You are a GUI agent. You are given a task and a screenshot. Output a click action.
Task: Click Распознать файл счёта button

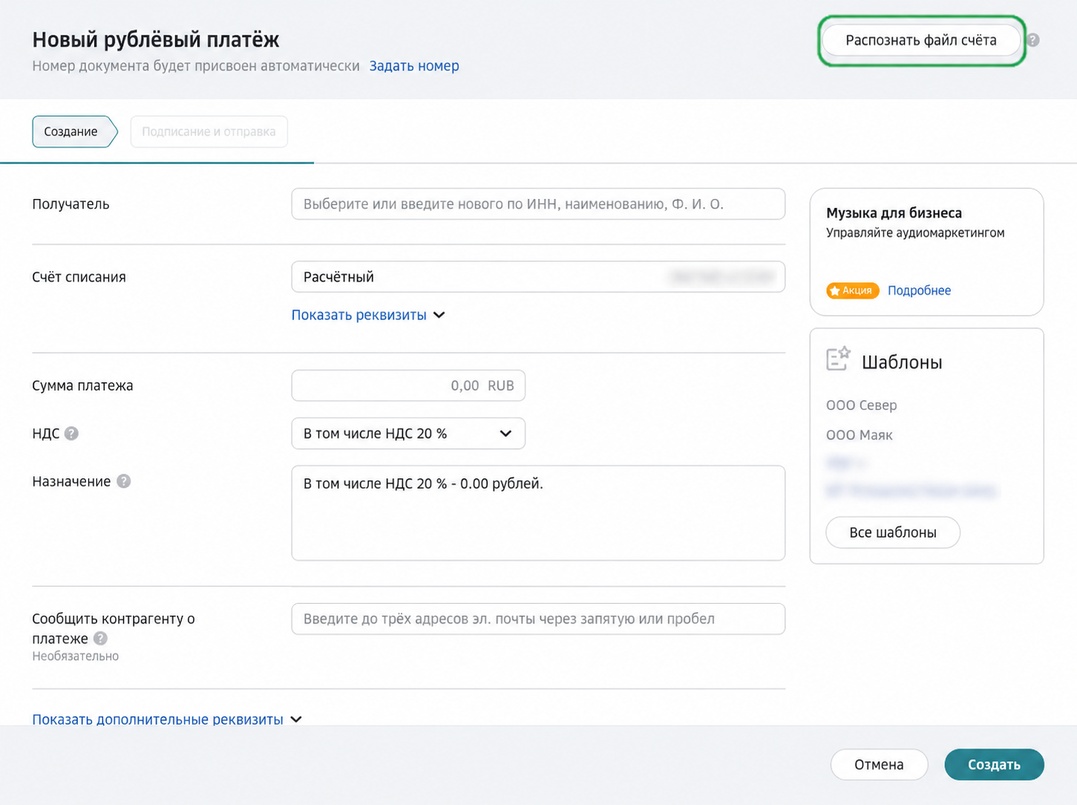920,41
